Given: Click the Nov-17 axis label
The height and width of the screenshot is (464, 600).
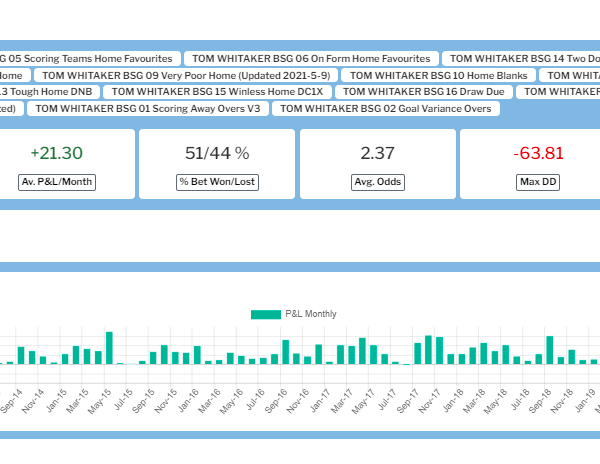Looking at the screenshot, I should (430, 401).
